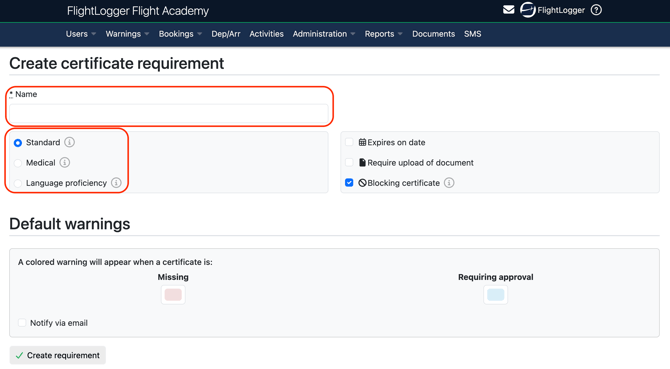
Task: Show info for Medical certificate type
Action: (65, 163)
